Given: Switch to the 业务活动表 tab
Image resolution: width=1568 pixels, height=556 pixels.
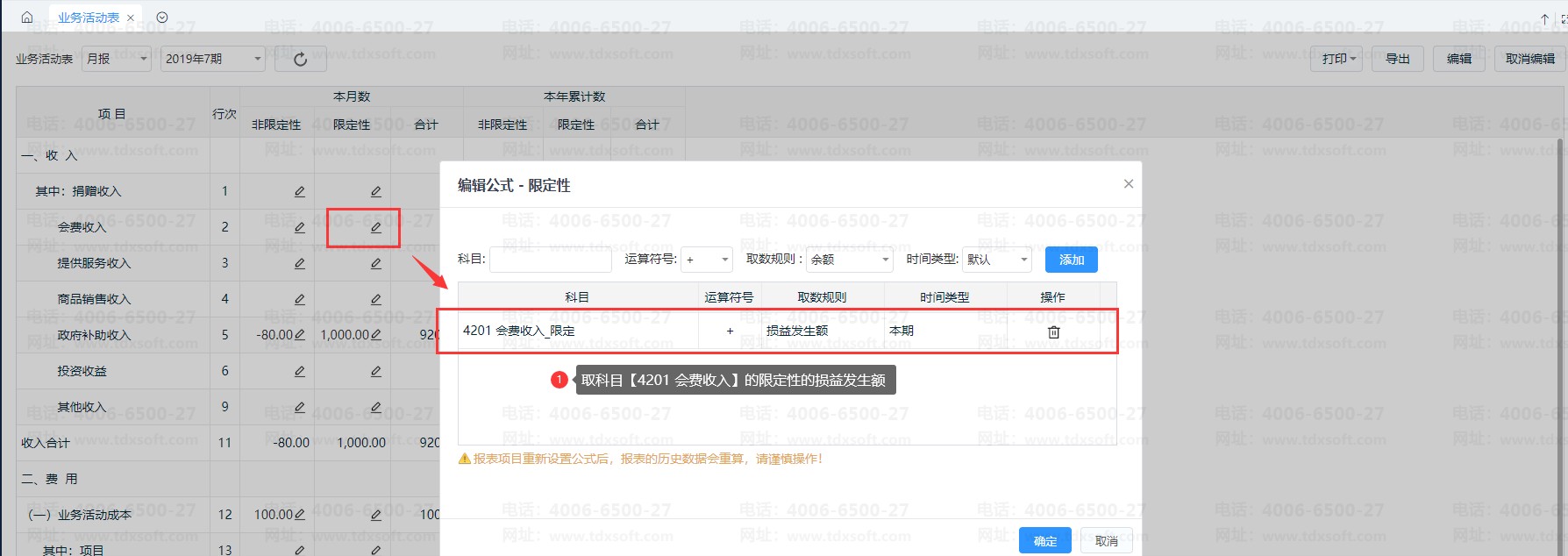Looking at the screenshot, I should pos(89,18).
